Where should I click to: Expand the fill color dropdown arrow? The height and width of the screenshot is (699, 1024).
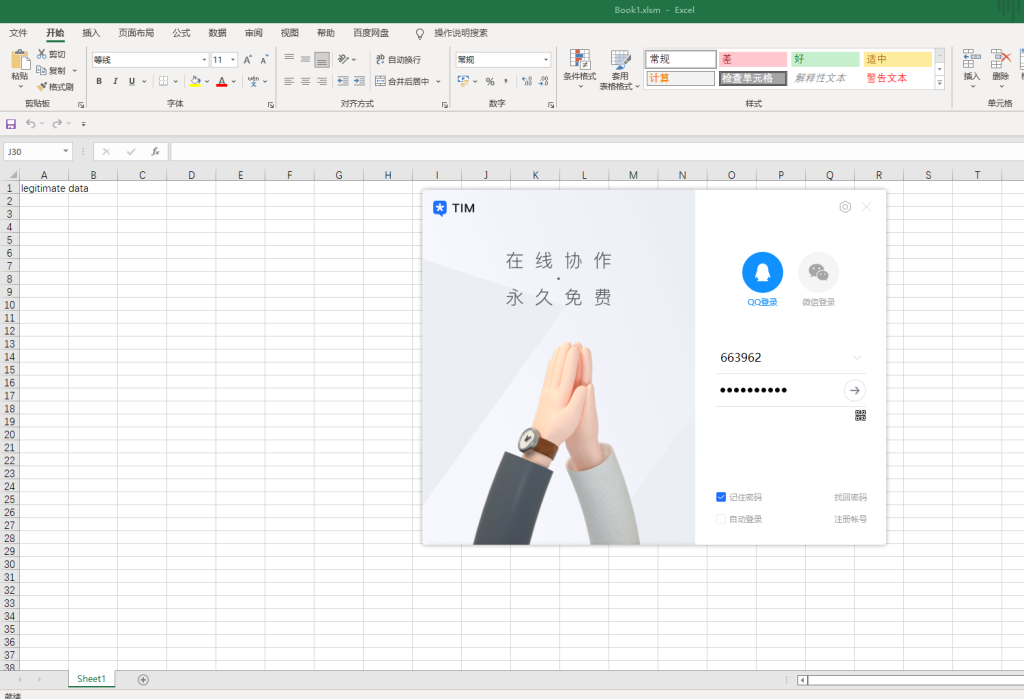click(207, 82)
